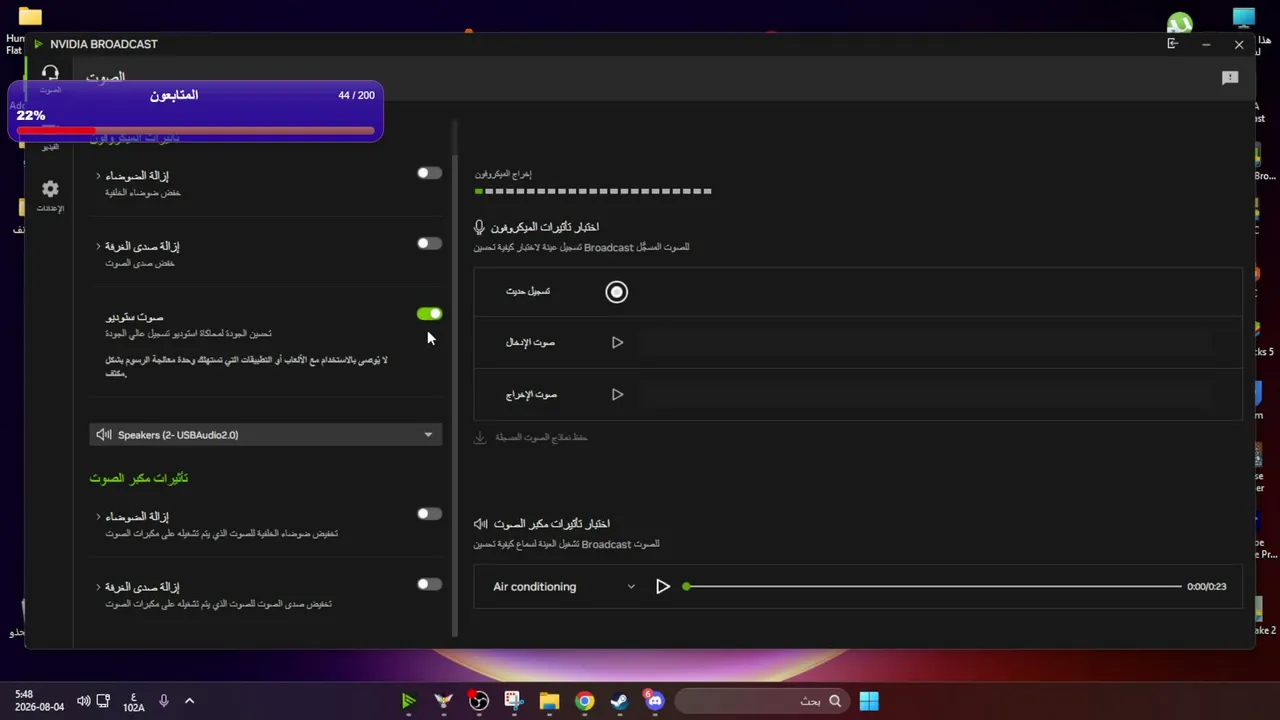Open the This PC desktop icon
The width and height of the screenshot is (1280, 720).
pyautogui.click(x=1244, y=20)
